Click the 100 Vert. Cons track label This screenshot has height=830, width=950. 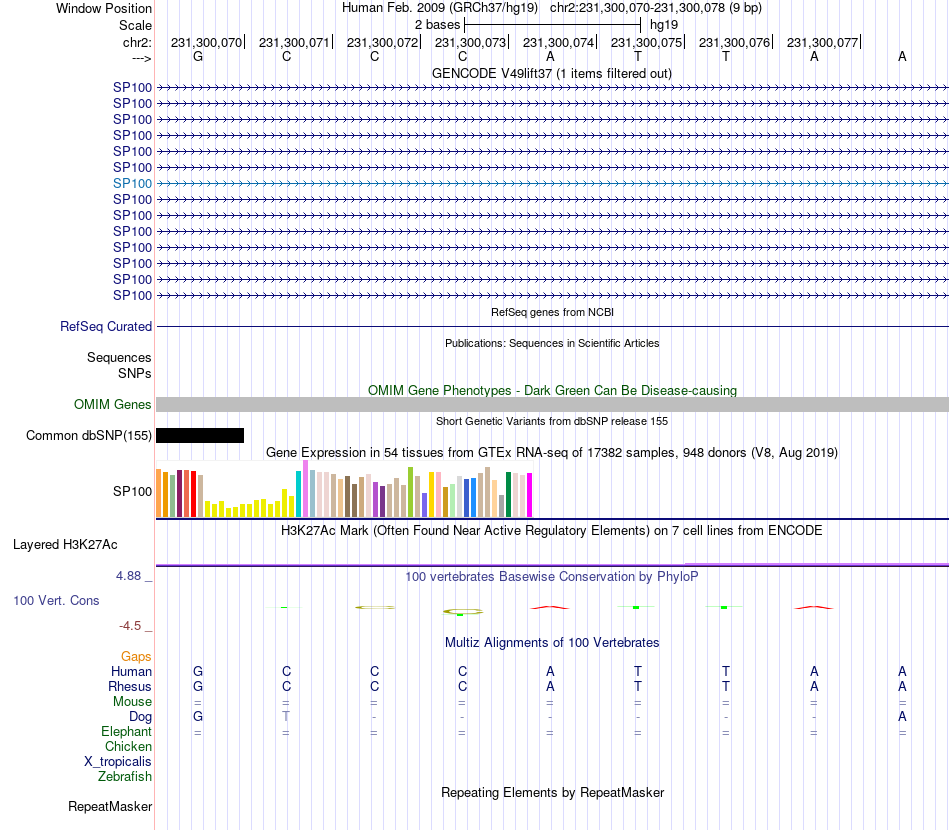[x=56, y=600]
